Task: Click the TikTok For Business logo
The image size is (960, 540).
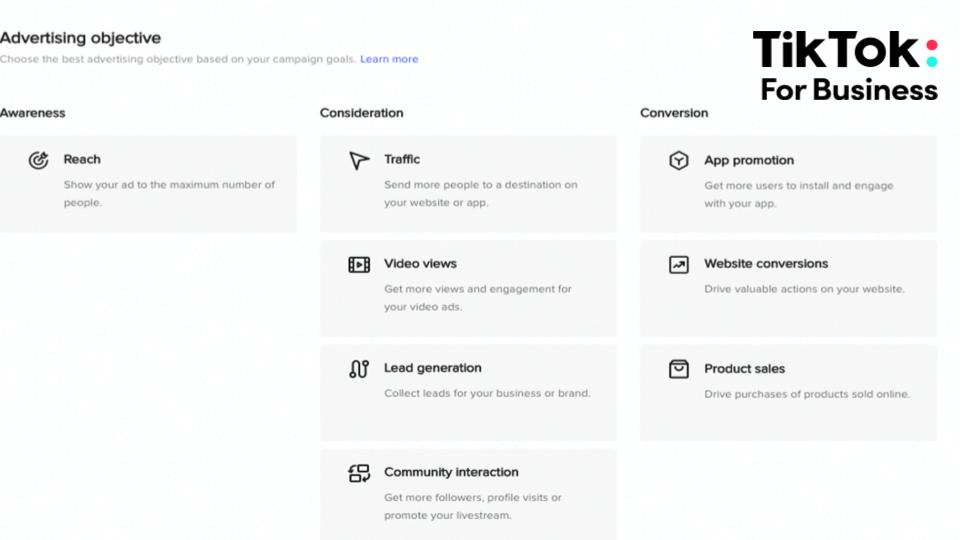Action: click(x=846, y=66)
